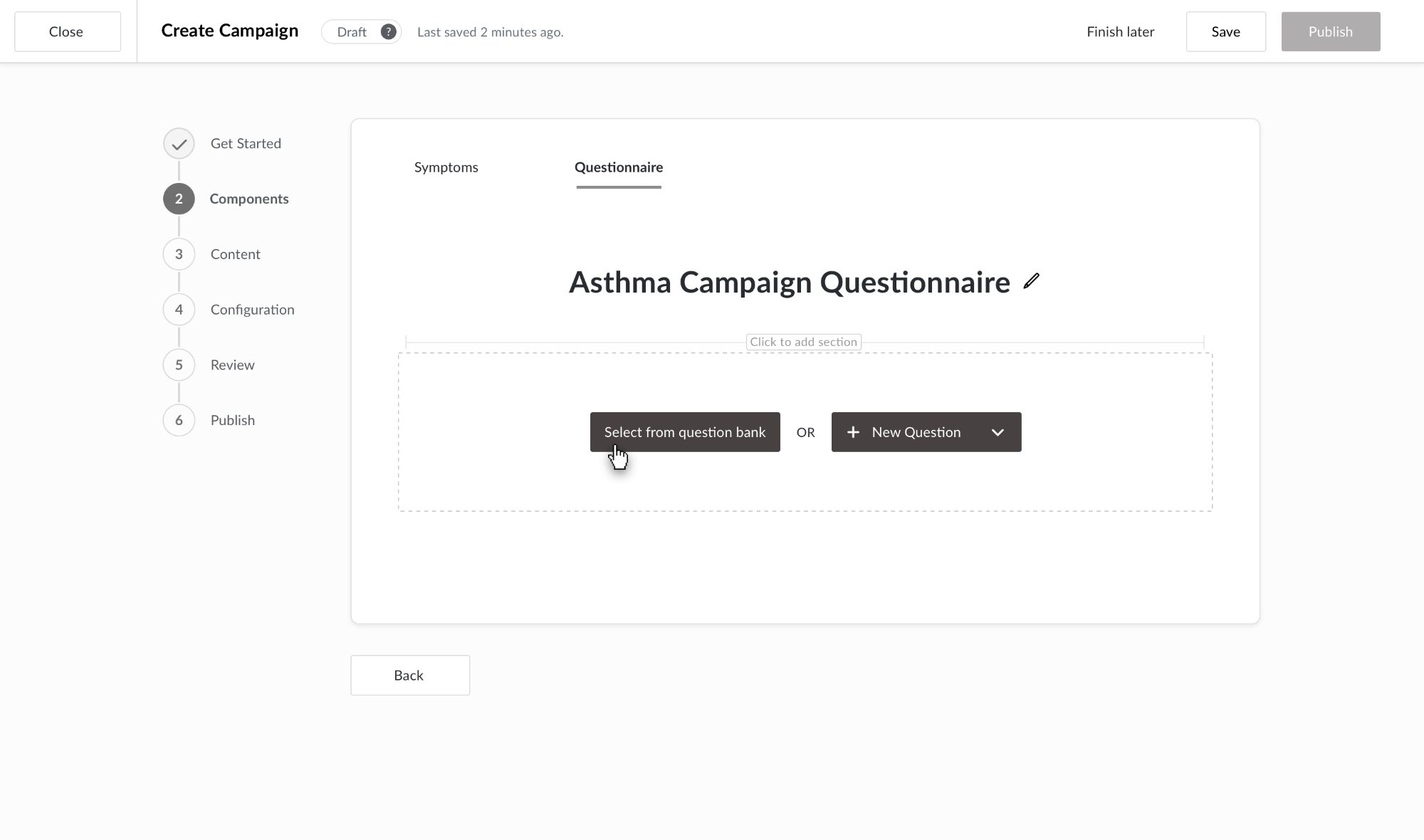The image size is (1424, 840).
Task: Select step 6 Publish circle
Action: pyautogui.click(x=179, y=421)
